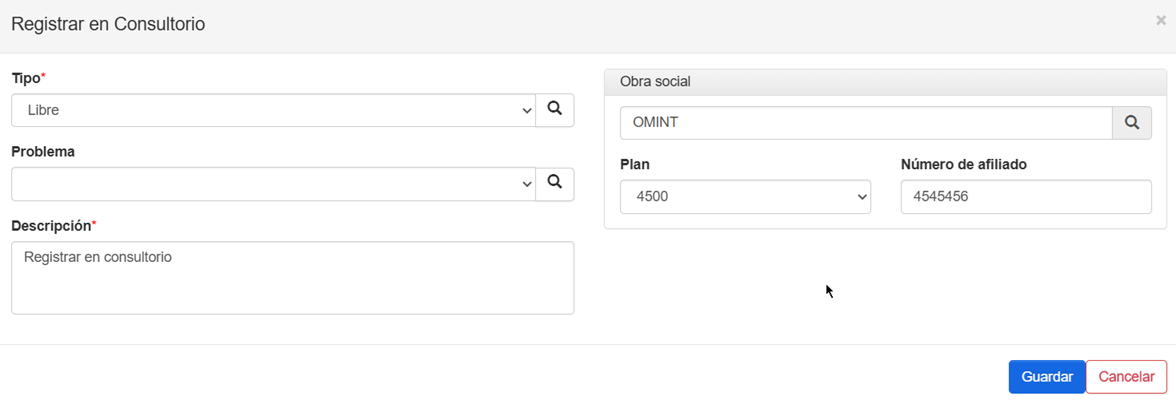Close the Registrar en Consultorio dialog
This screenshot has width=1176, height=404.
[x=1160, y=21]
